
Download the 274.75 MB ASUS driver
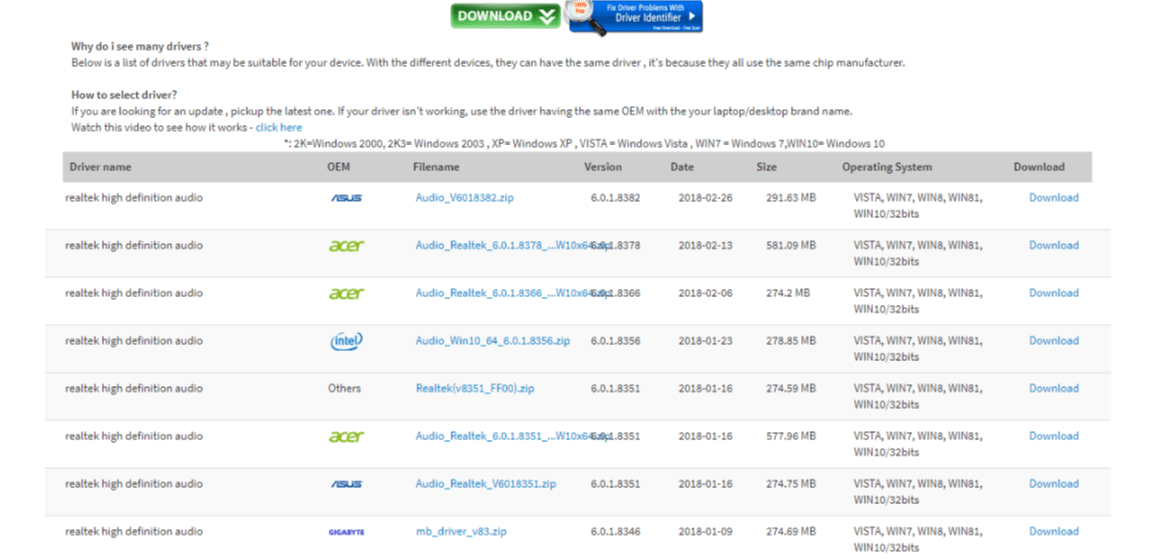point(1053,483)
